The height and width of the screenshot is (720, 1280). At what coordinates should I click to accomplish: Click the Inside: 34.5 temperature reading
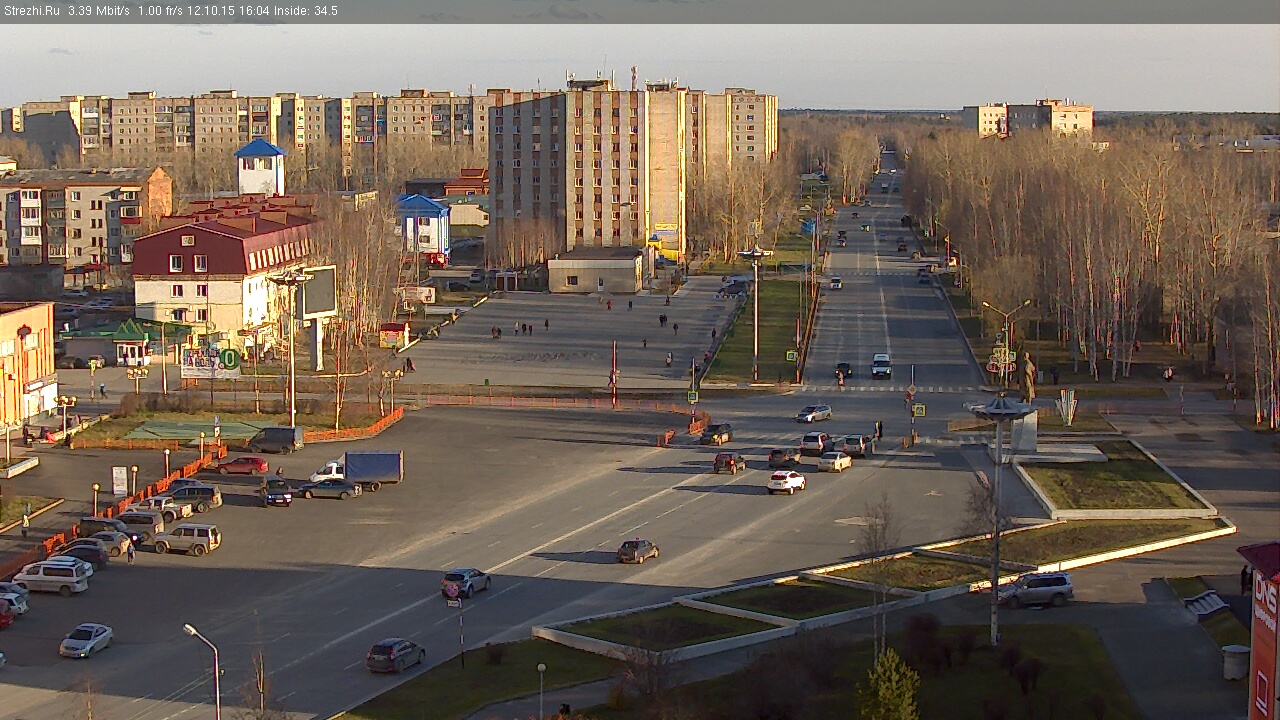point(305,11)
